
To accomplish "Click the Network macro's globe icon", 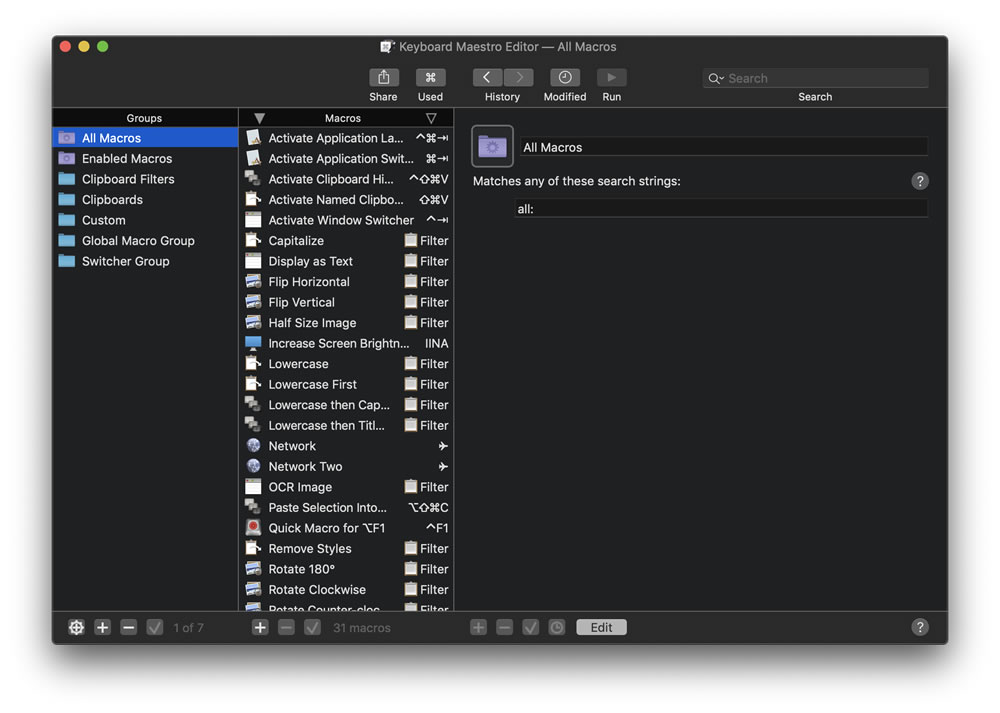I will tap(253, 446).
